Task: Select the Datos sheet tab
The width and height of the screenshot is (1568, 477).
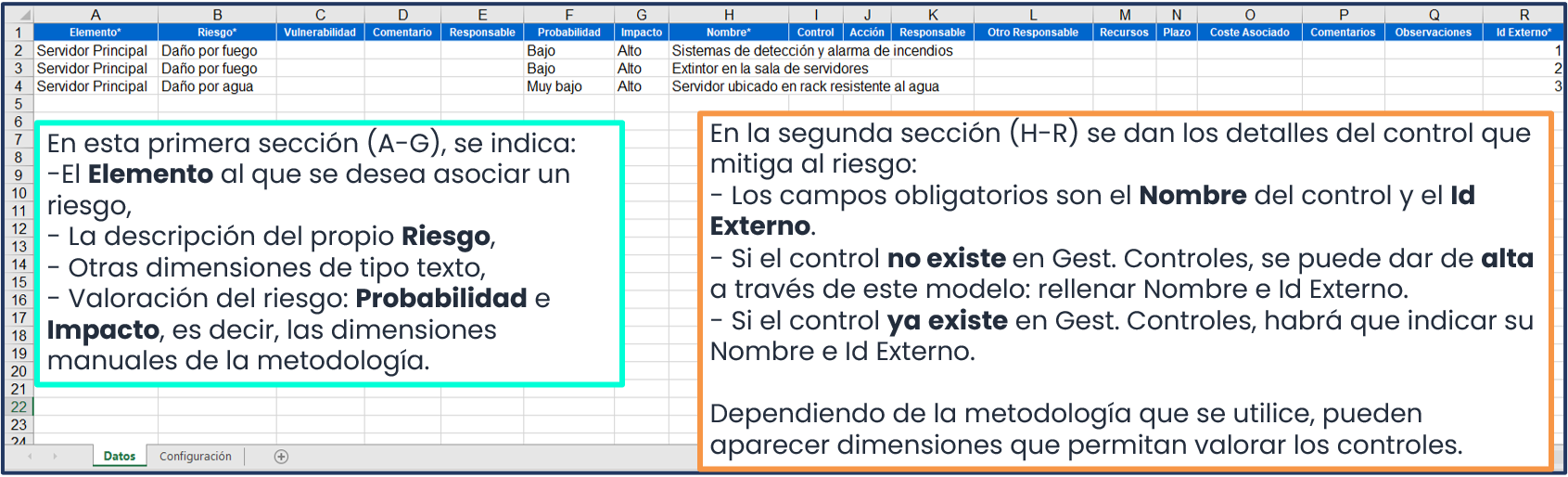Action: tap(120, 457)
